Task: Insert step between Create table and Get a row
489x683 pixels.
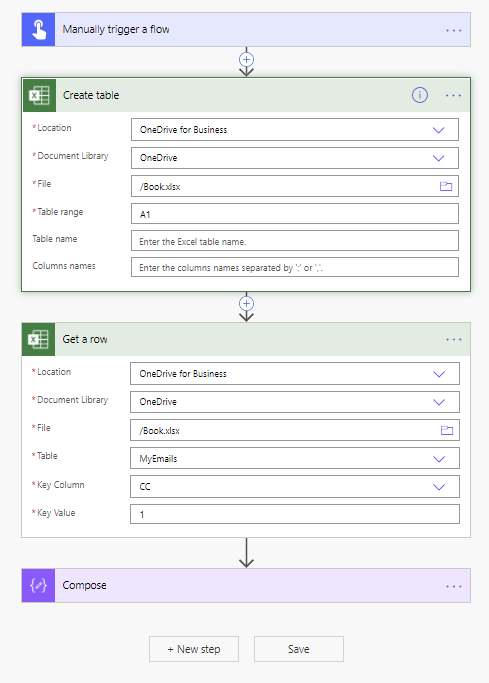Action: [x=246, y=303]
